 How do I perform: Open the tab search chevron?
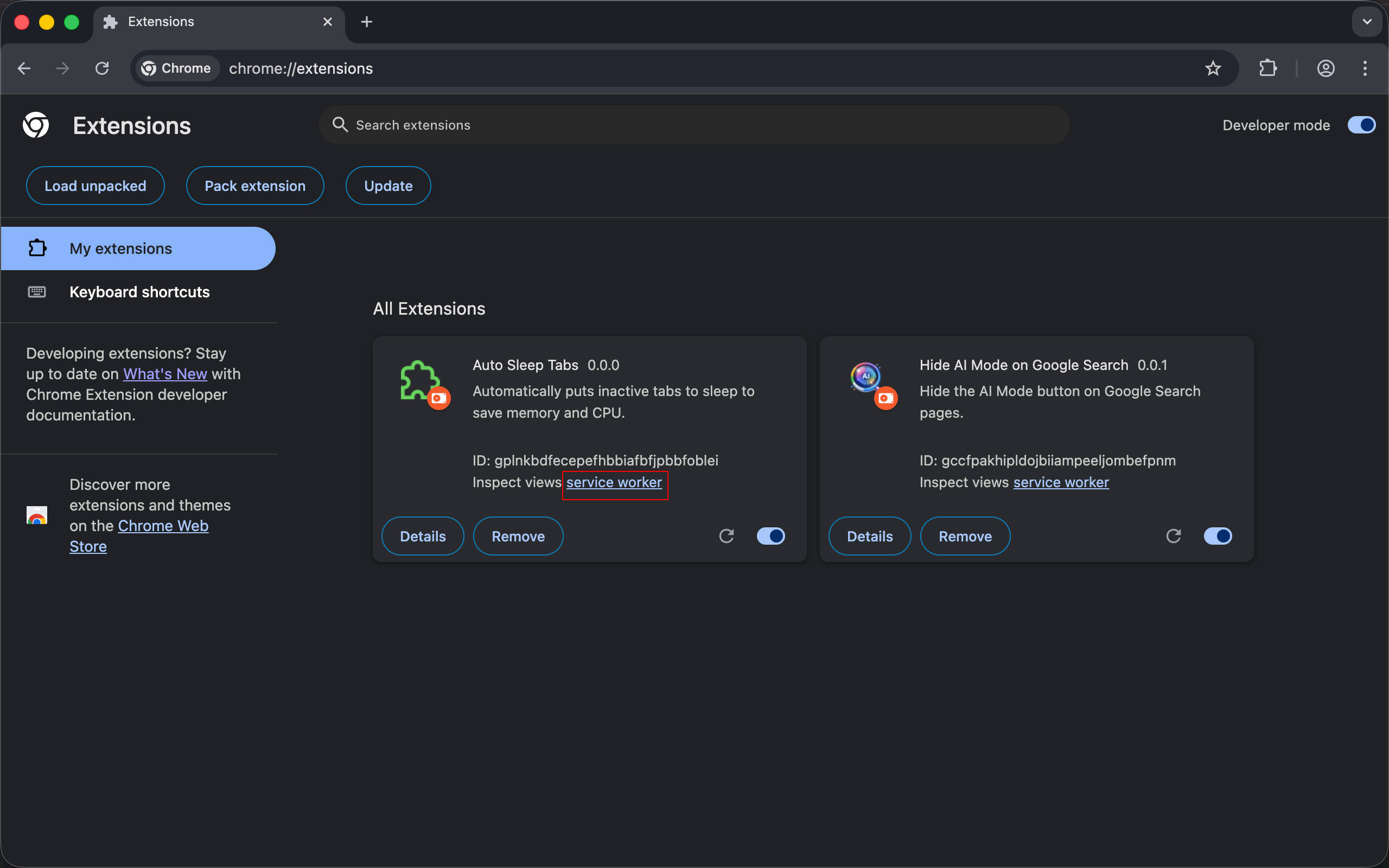(1367, 22)
